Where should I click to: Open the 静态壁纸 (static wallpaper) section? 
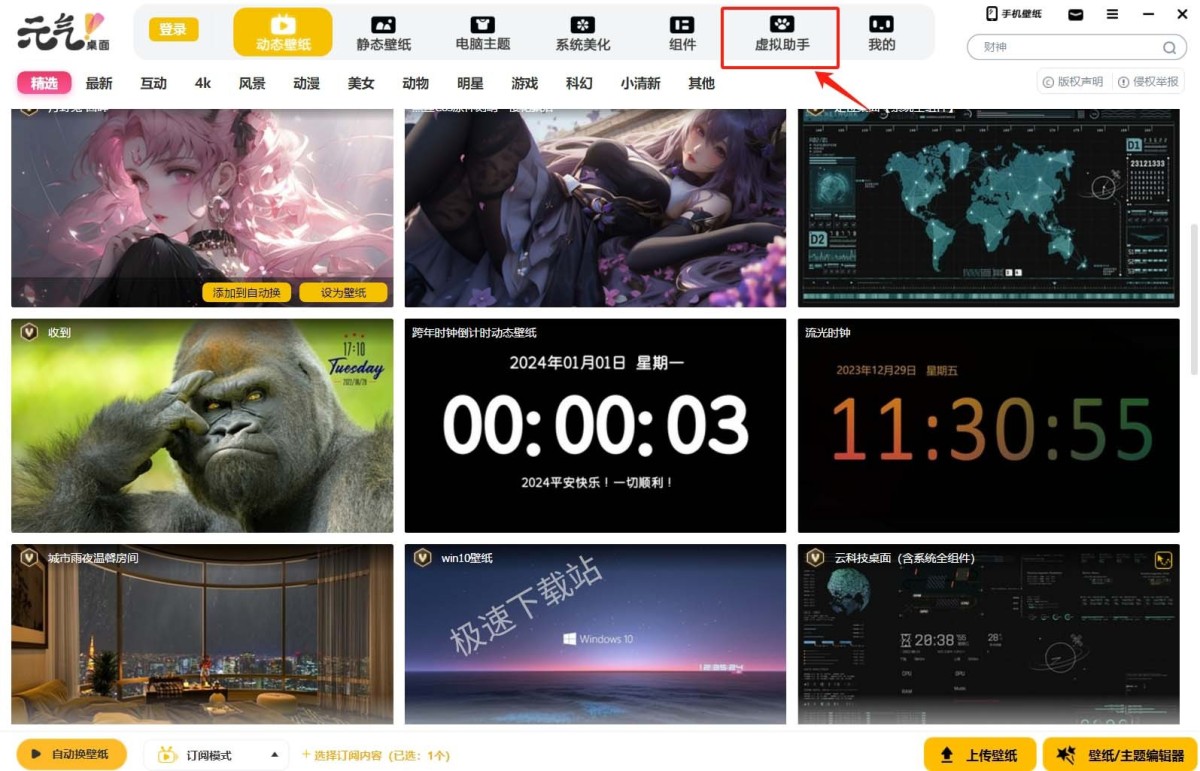coord(384,33)
